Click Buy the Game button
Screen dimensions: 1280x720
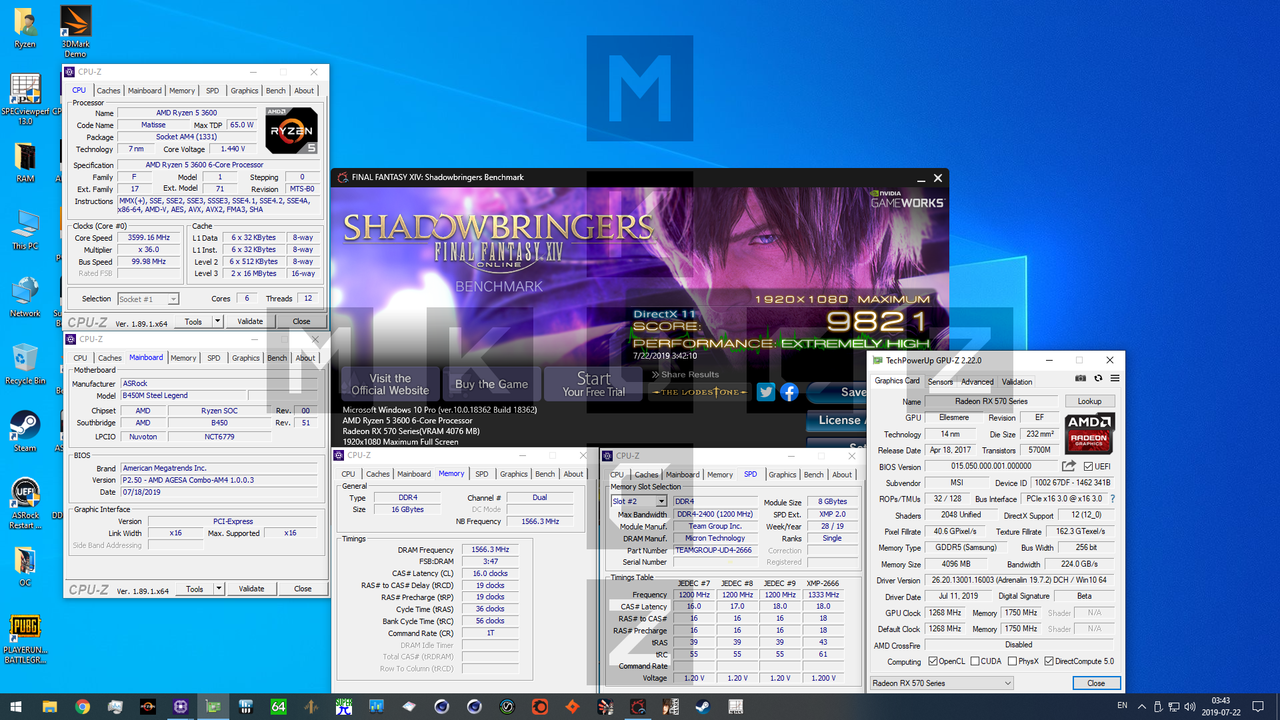pyautogui.click(x=492, y=384)
